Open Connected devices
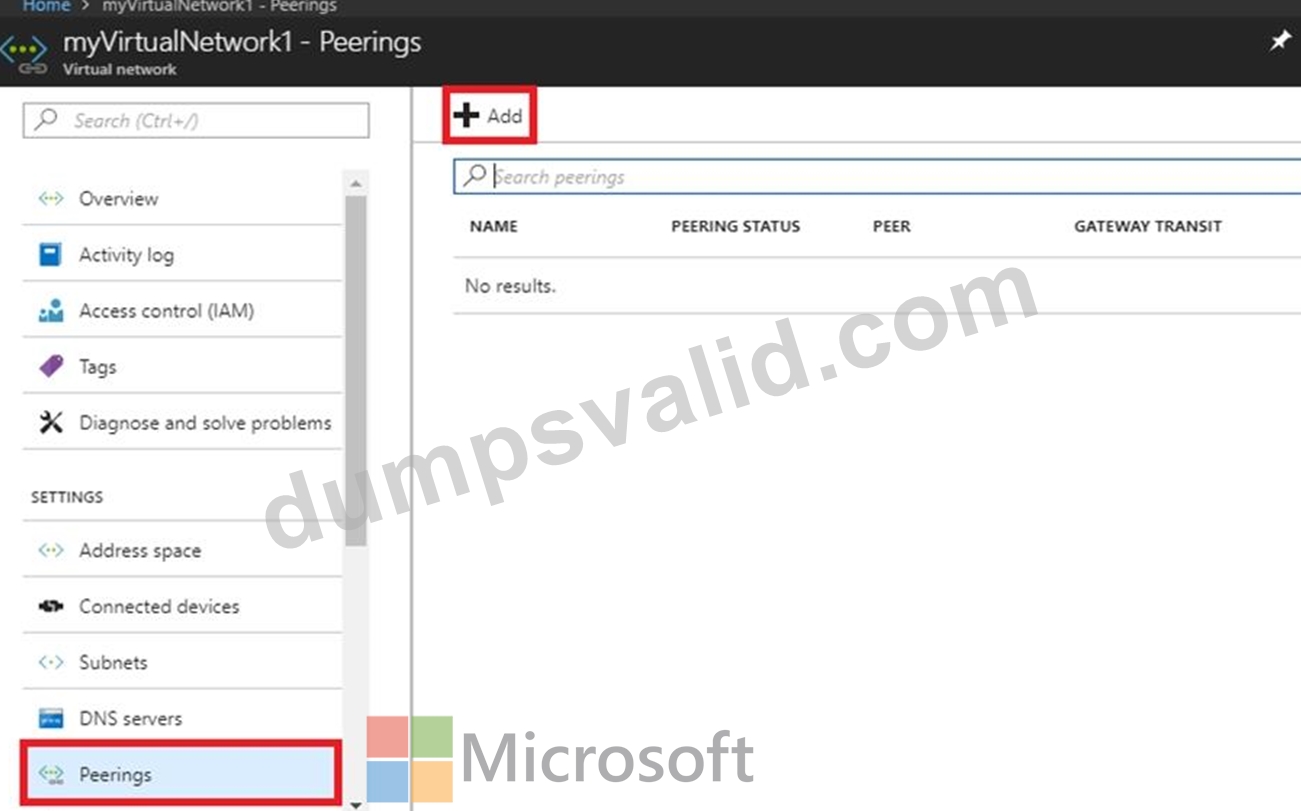 (182, 606)
